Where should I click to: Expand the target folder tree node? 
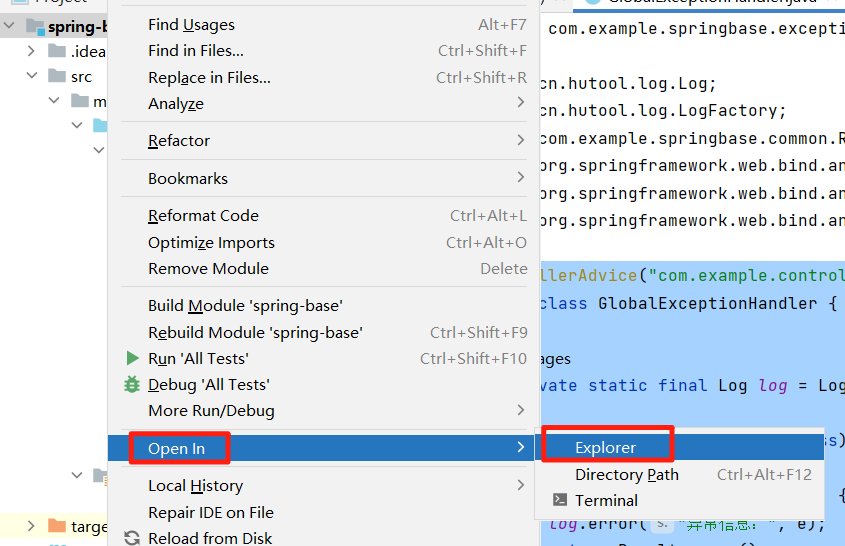[31, 526]
